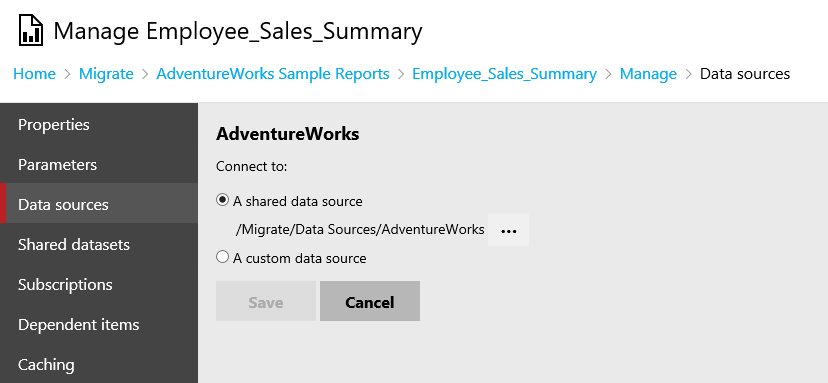The height and width of the screenshot is (383, 828).
Task: Go to Shared datasets section
Action: tap(99, 245)
